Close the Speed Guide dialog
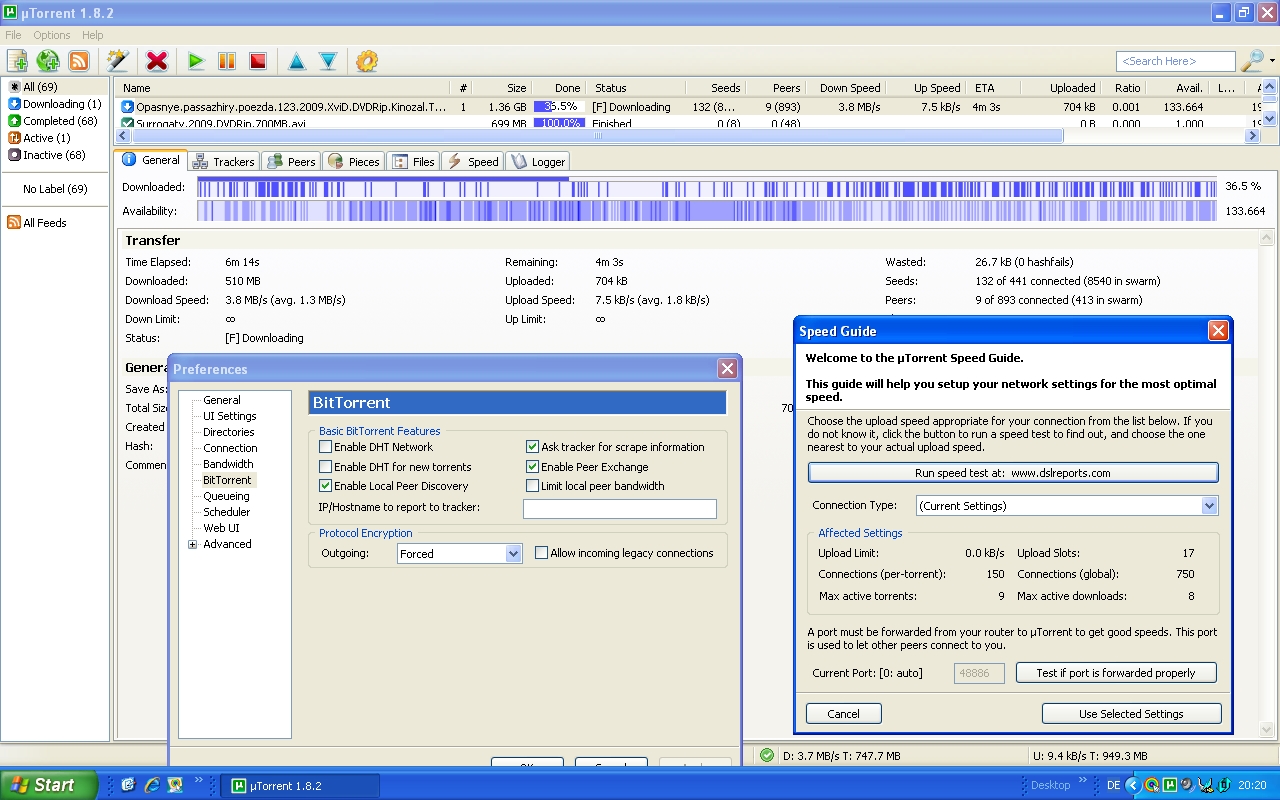The height and width of the screenshot is (800, 1280). tap(1217, 331)
